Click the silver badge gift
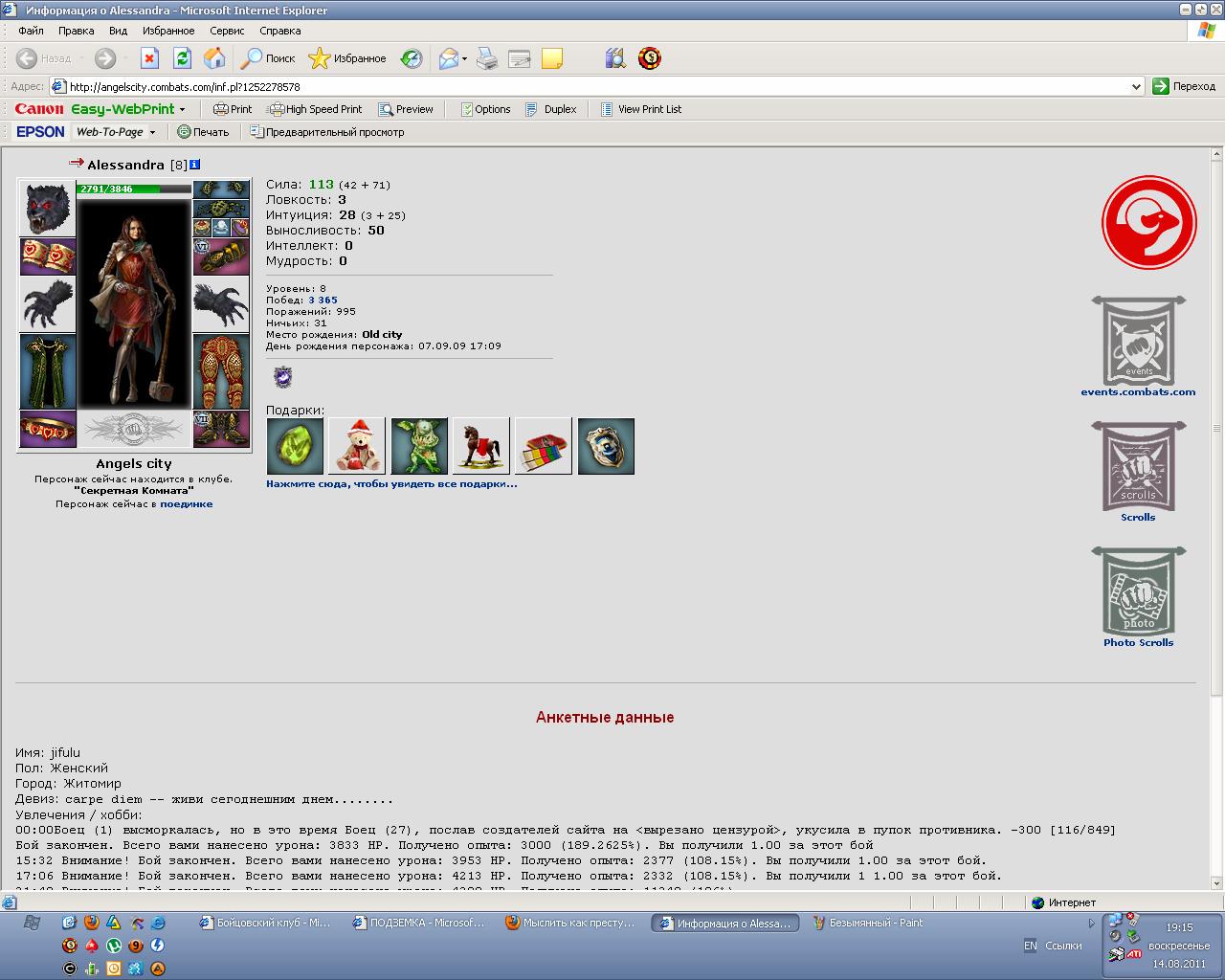Screen dimensions: 1225x980 click(x=606, y=446)
